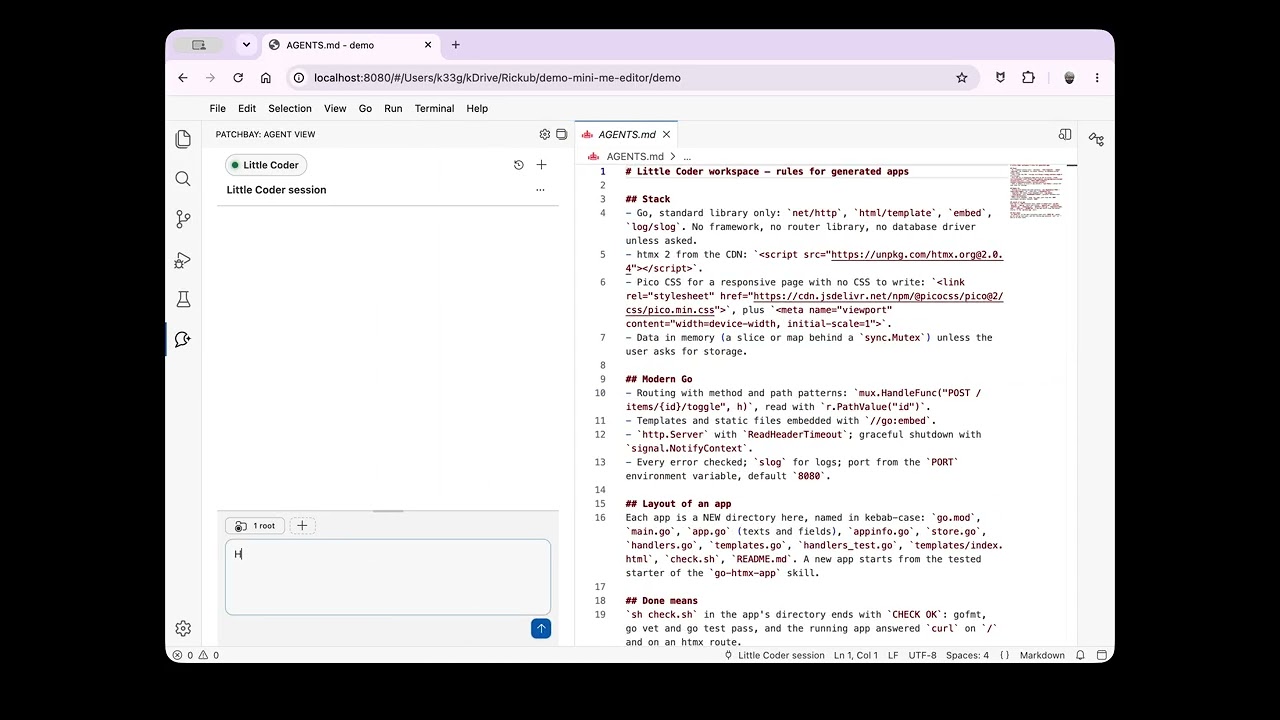Send the message with the blue arrow button
Image resolution: width=1280 pixels, height=720 pixels.
point(541,628)
